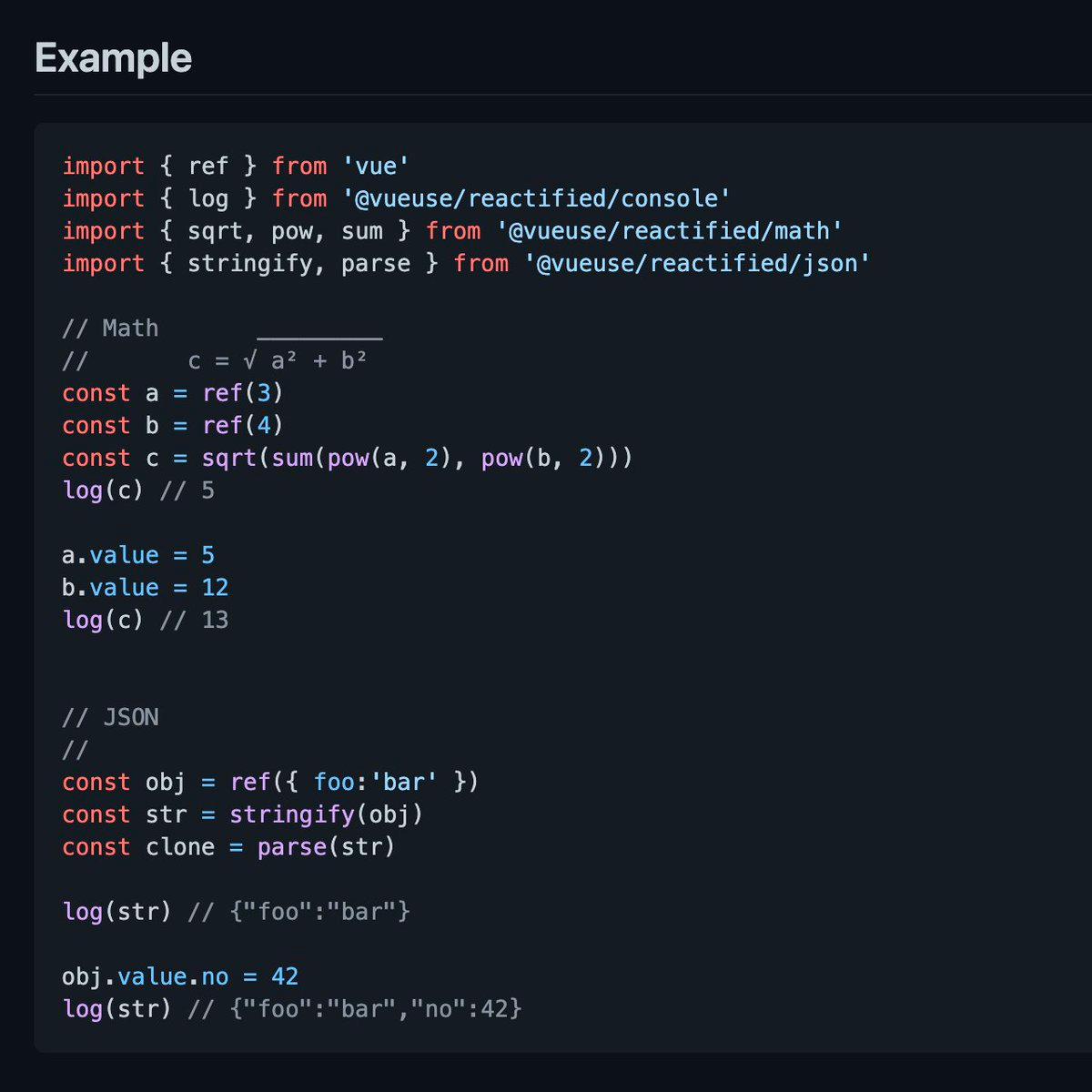This screenshot has height=1092, width=1092.
Task: Click the stringify(obj) function call
Action: [x=326, y=814]
